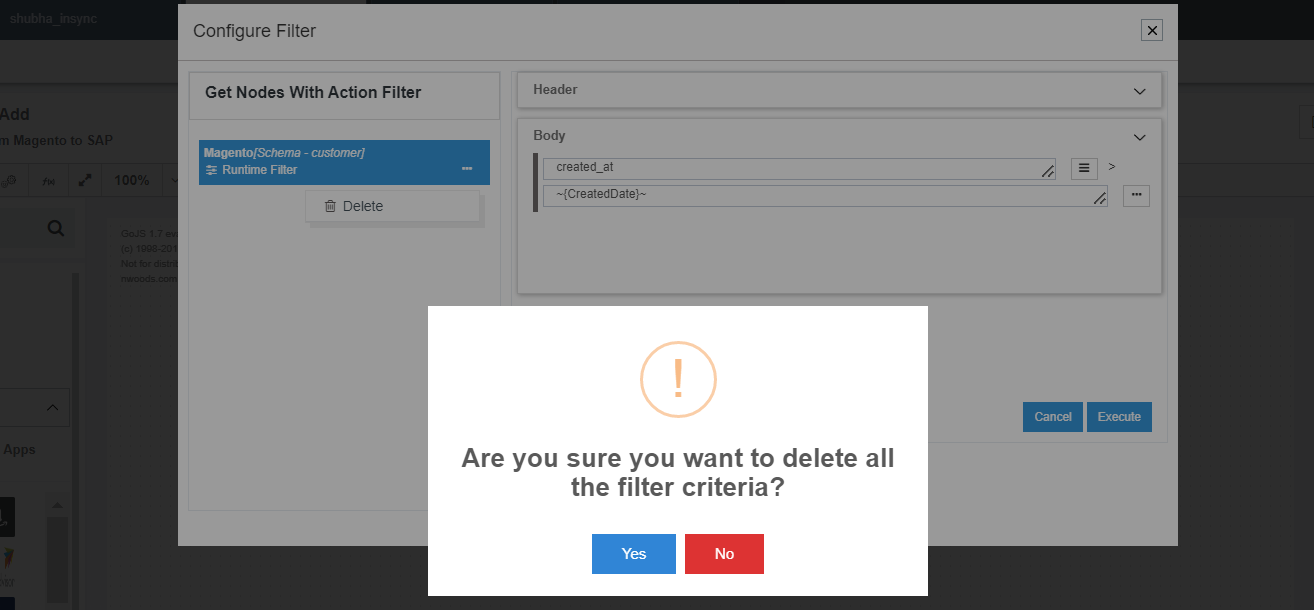The width and height of the screenshot is (1314, 610).
Task: Click the trash icon next to Delete
Action: [331, 206]
